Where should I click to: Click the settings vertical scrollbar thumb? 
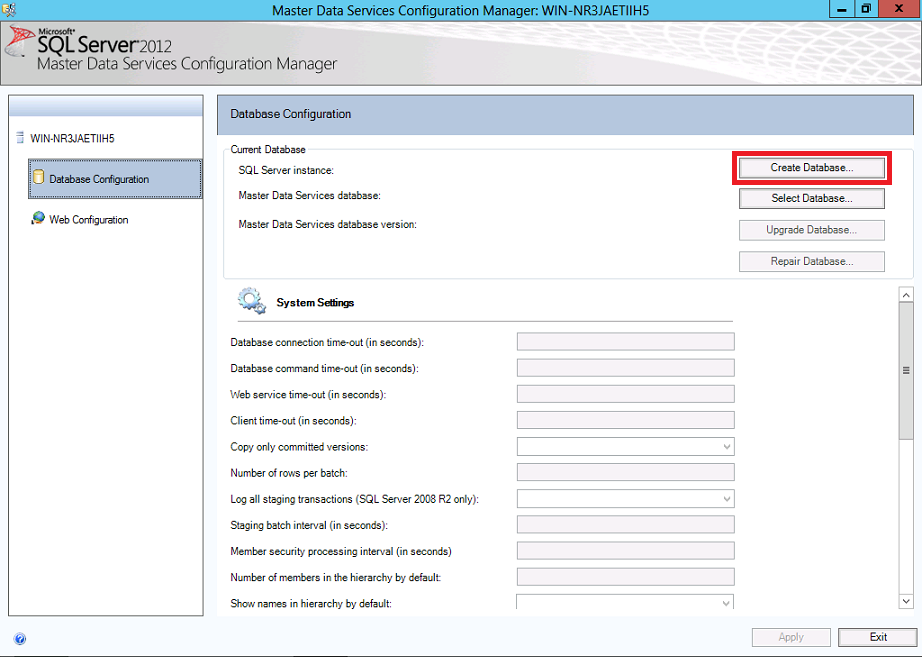coord(906,370)
